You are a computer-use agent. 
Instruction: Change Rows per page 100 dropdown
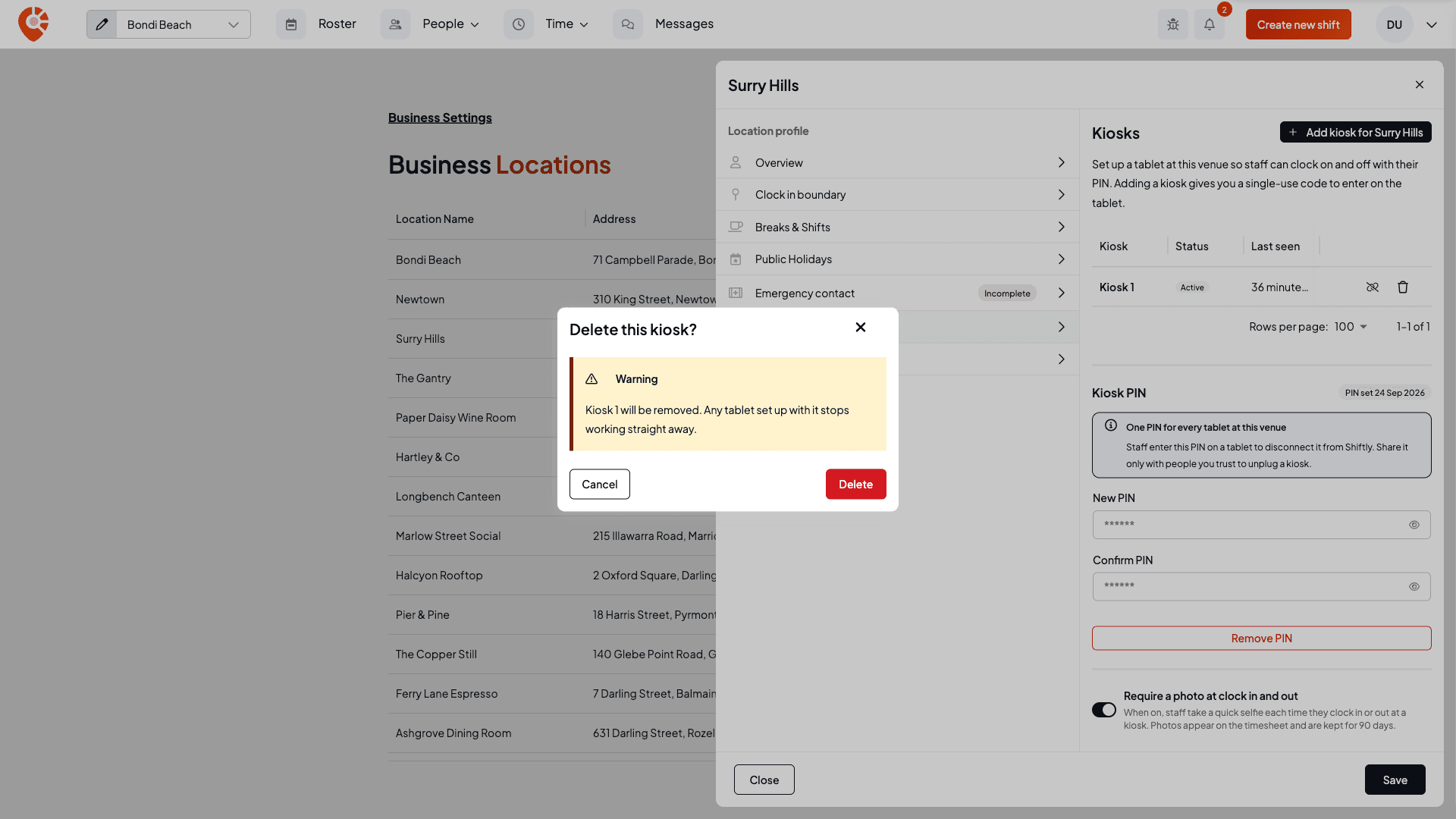(x=1351, y=327)
